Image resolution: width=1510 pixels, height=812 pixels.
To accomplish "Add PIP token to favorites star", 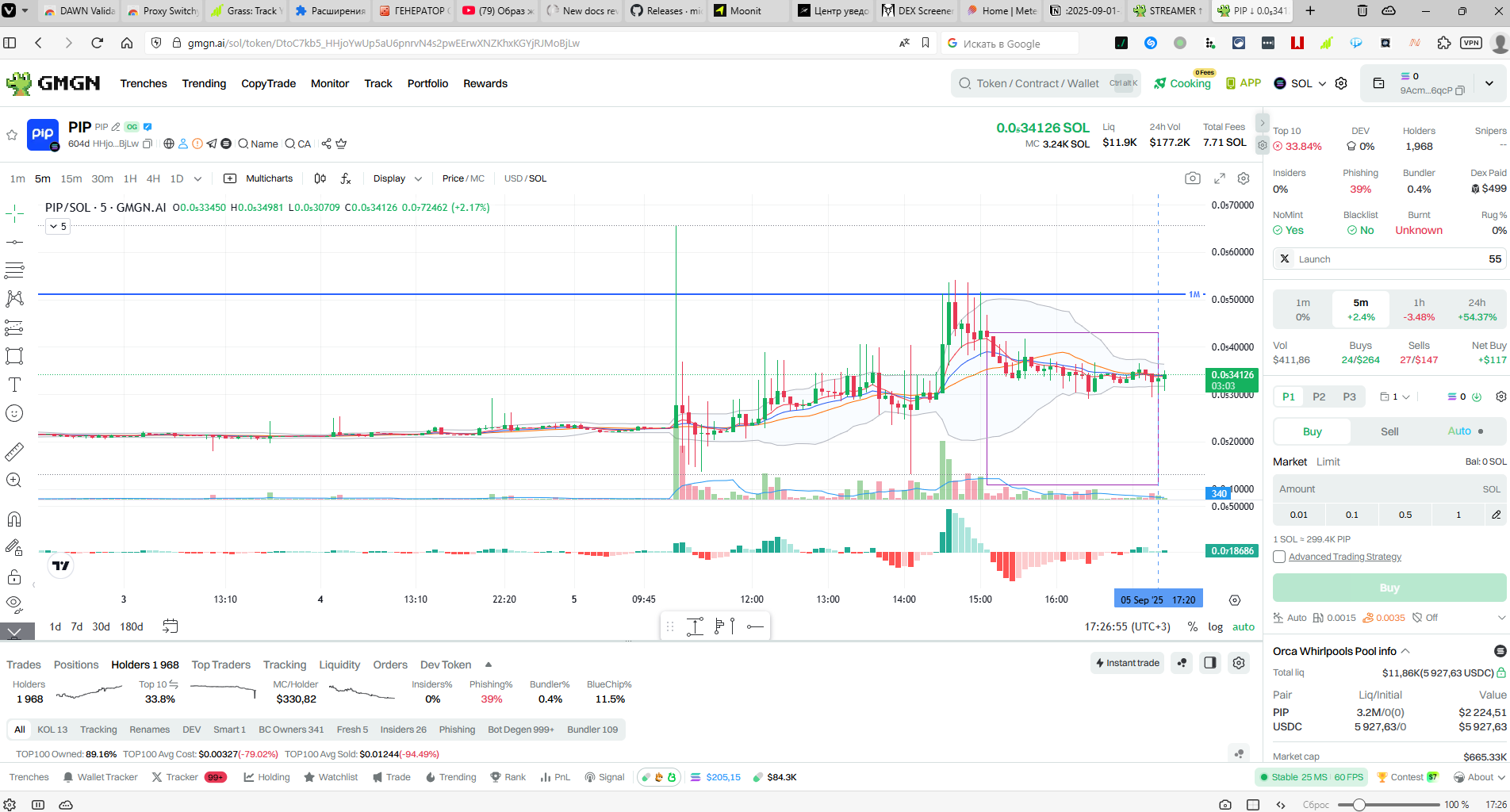I will pyautogui.click(x=12, y=135).
